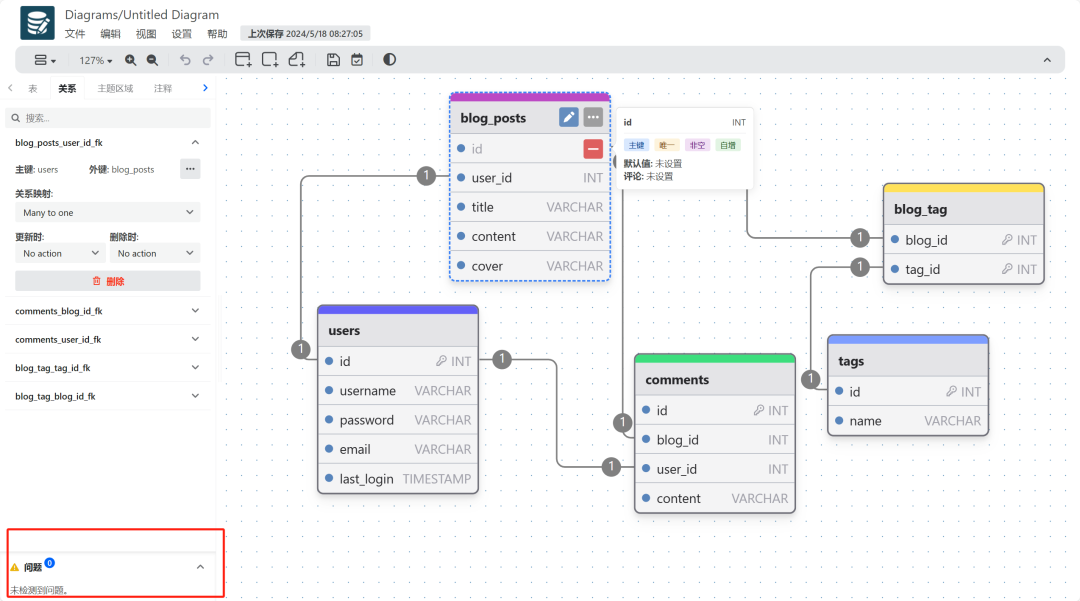Open the 127% zoom level dropdown
Screen dimensions: 1080x601
click(x=96, y=60)
